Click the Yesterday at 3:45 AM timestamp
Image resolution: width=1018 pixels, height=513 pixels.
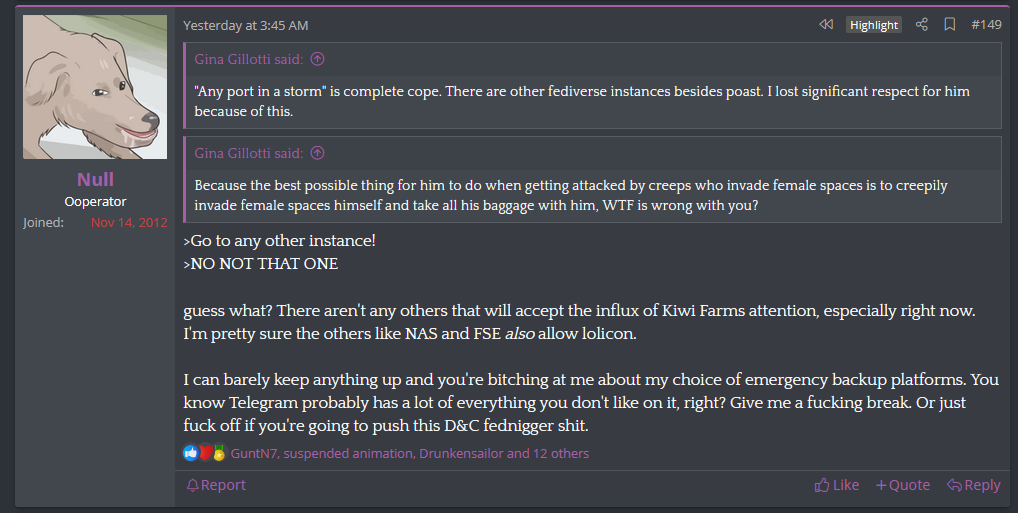click(x=245, y=25)
